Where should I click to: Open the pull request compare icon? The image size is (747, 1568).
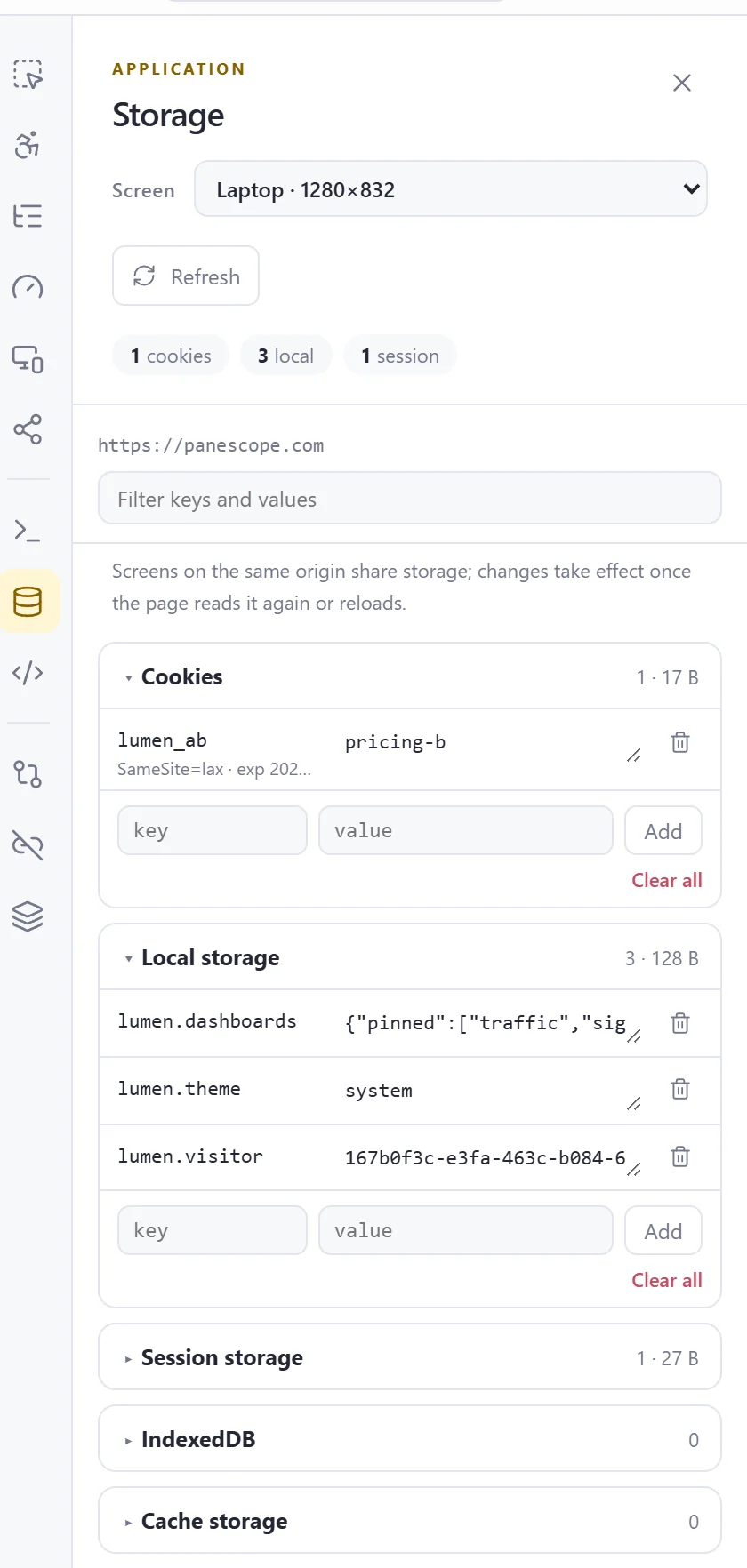tap(28, 774)
